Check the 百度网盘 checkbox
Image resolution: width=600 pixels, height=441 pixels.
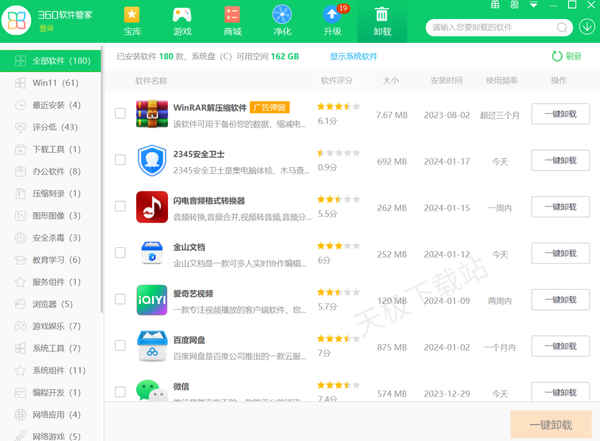pos(121,346)
